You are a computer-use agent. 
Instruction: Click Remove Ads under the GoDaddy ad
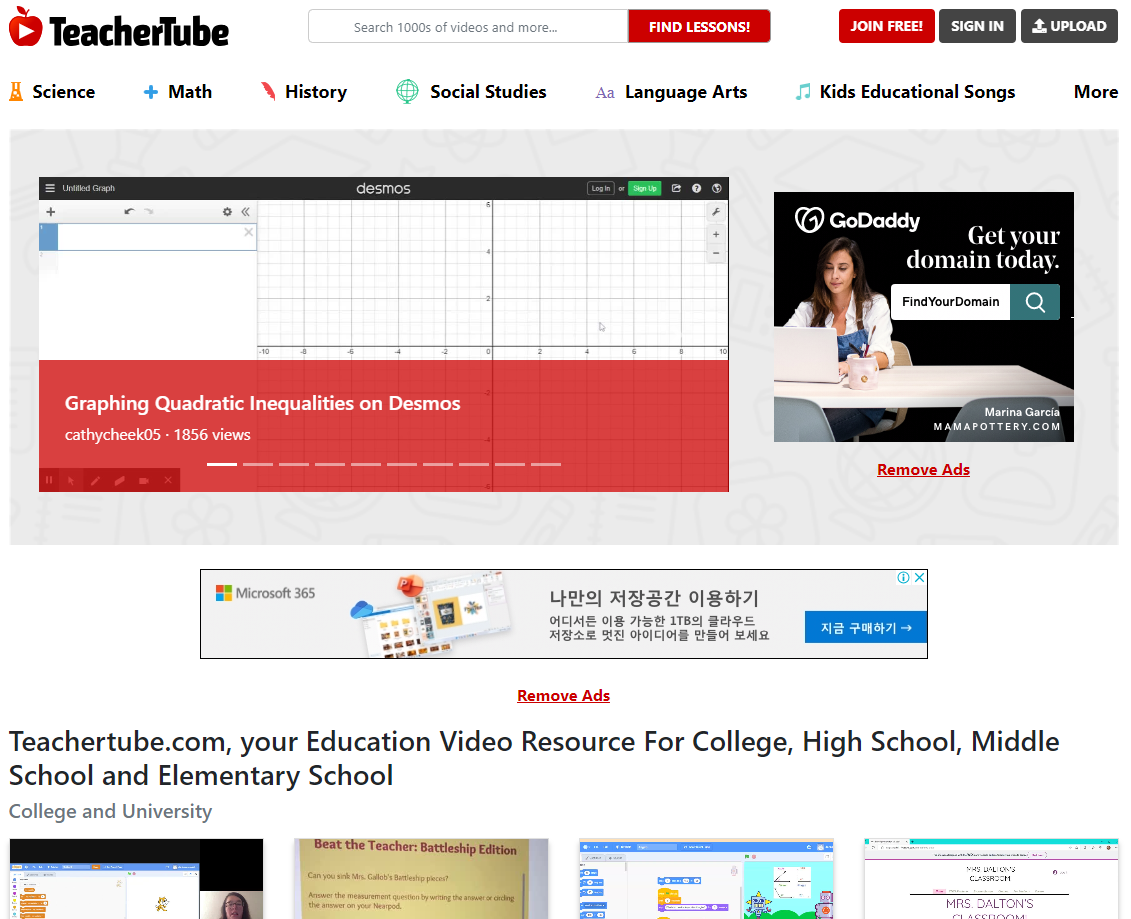923,470
